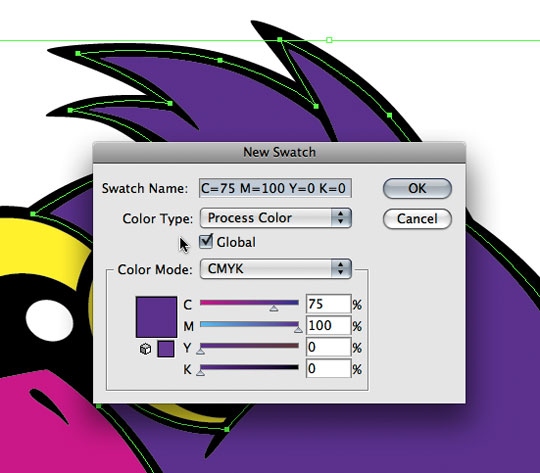This screenshot has height=473, width=540.
Task: Click the K black slider track
Action: click(249, 367)
